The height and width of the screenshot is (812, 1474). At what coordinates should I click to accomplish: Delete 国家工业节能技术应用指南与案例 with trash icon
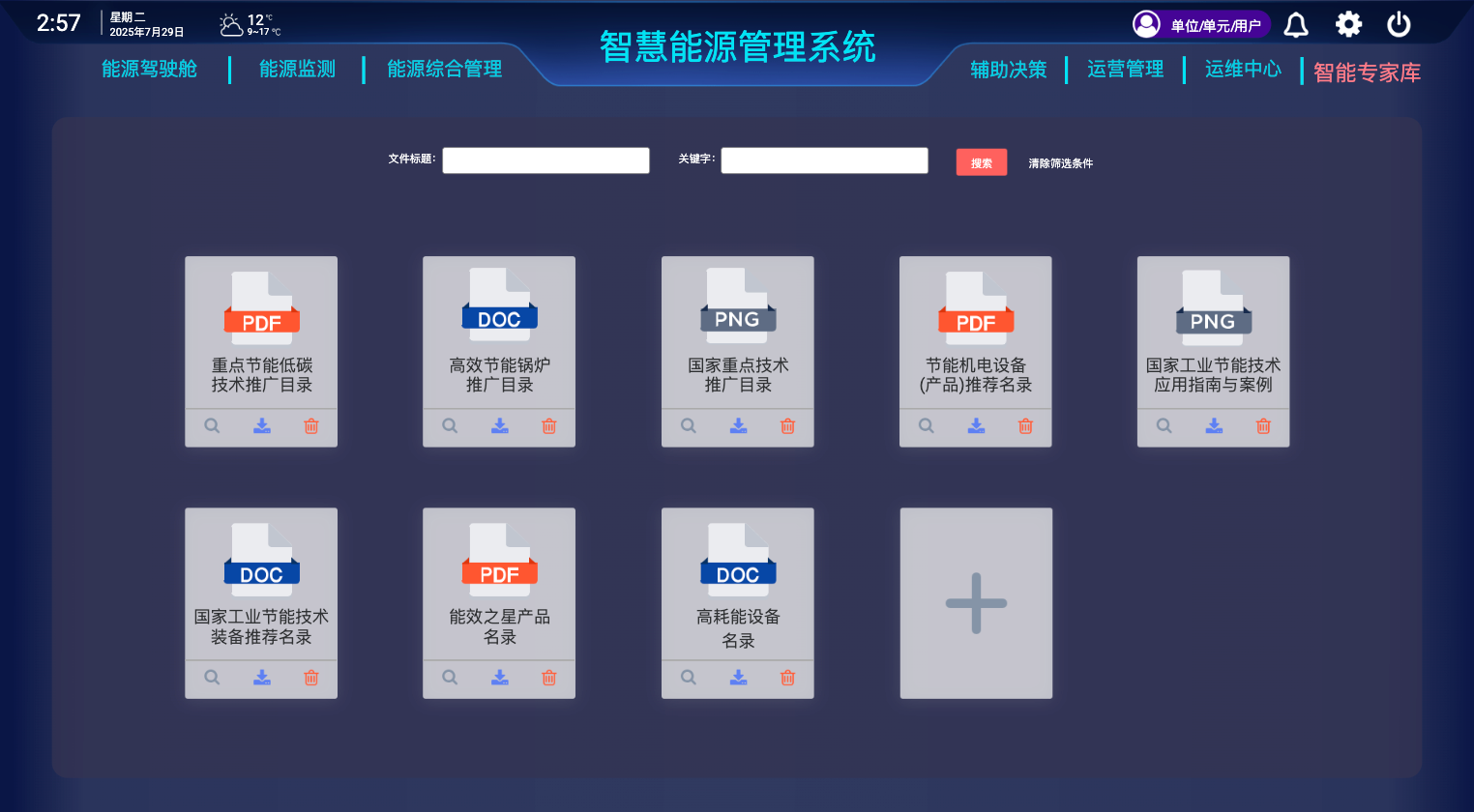click(1263, 425)
